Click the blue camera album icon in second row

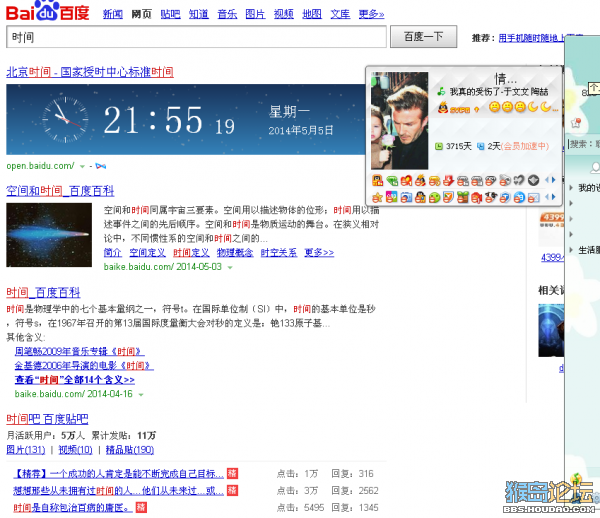[406, 197]
